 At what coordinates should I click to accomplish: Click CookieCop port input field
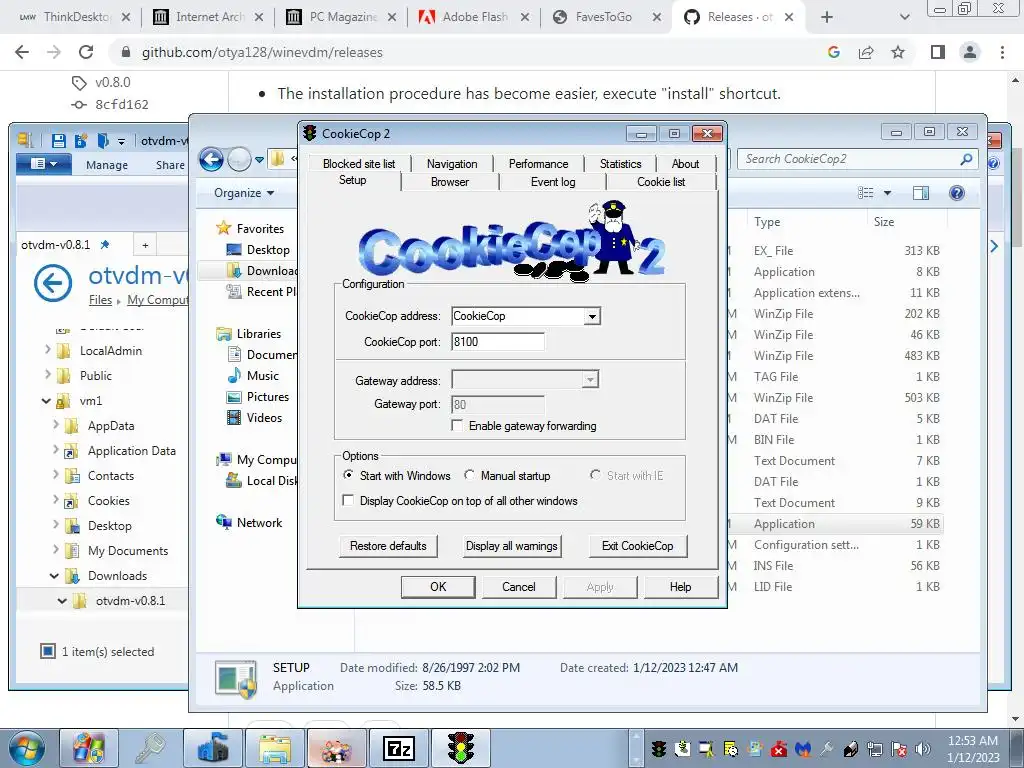pos(498,342)
